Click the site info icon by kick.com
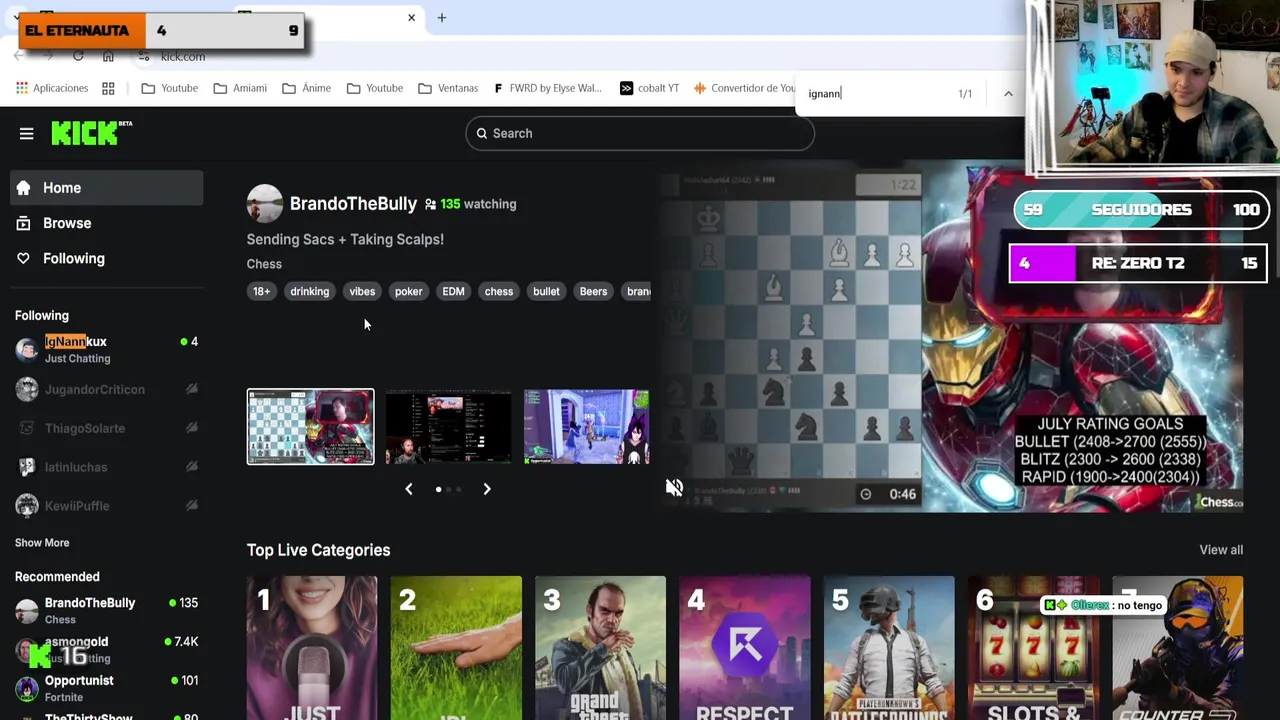The image size is (1280, 720). click(x=144, y=56)
